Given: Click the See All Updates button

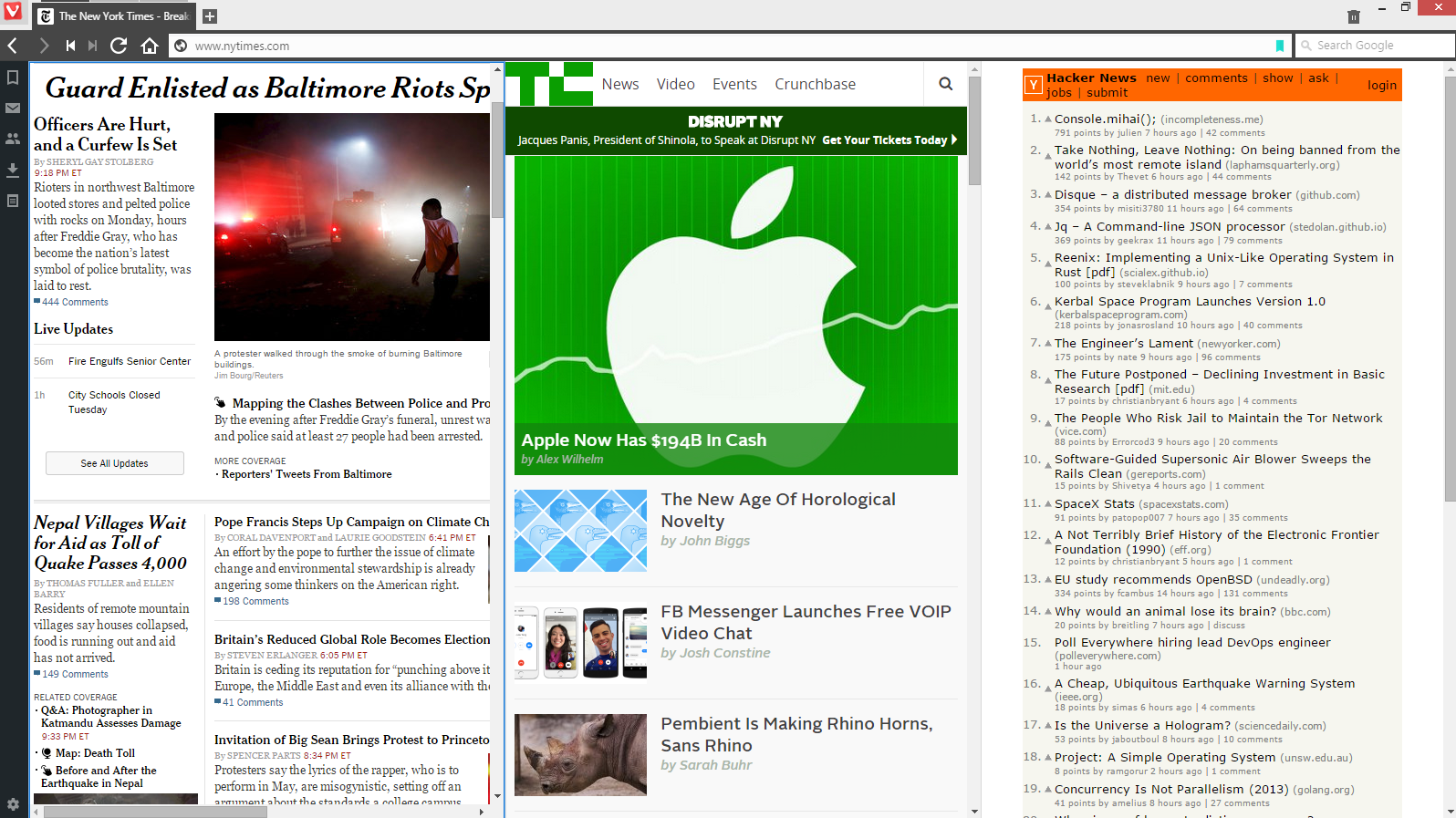Looking at the screenshot, I should point(115,463).
